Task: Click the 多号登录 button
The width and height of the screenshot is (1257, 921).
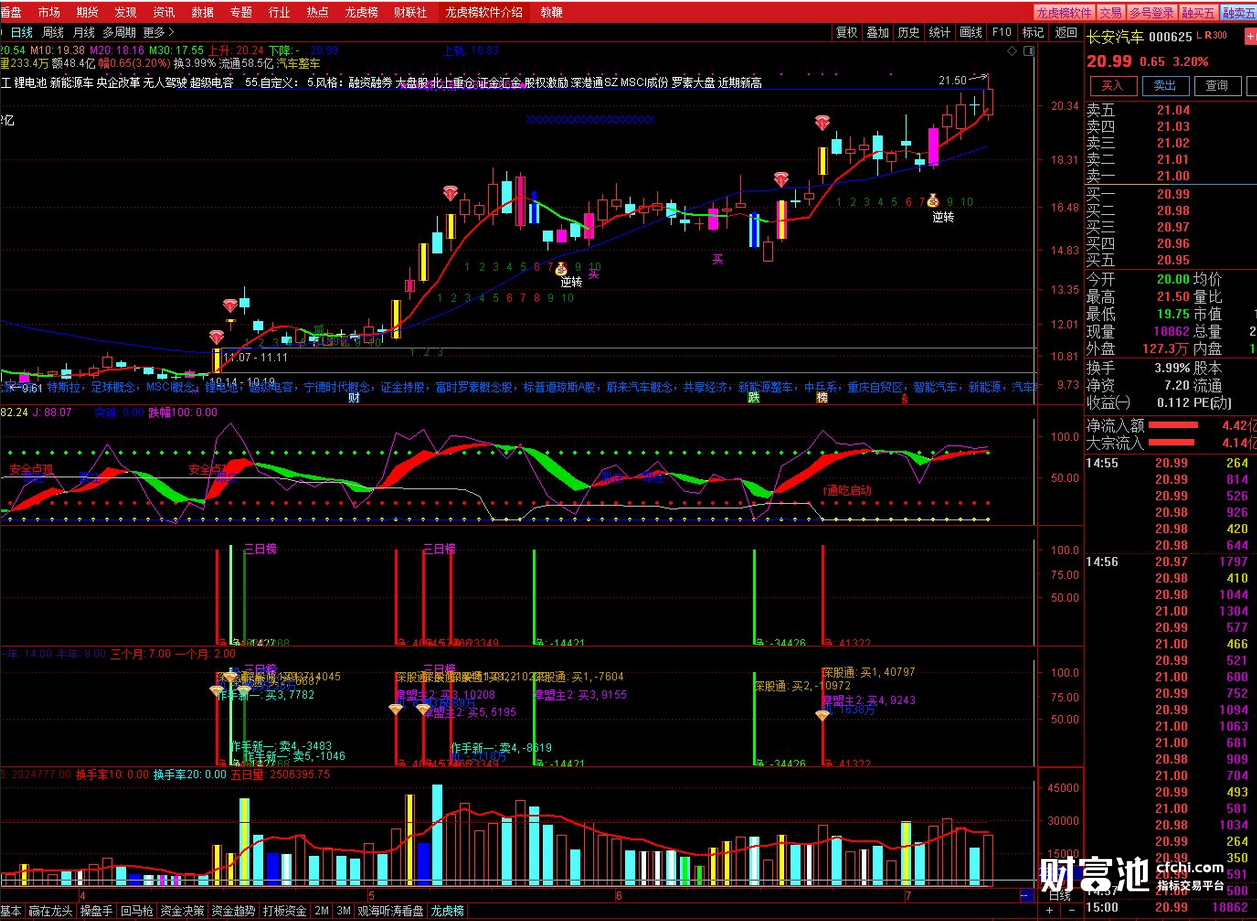Action: 1151,13
